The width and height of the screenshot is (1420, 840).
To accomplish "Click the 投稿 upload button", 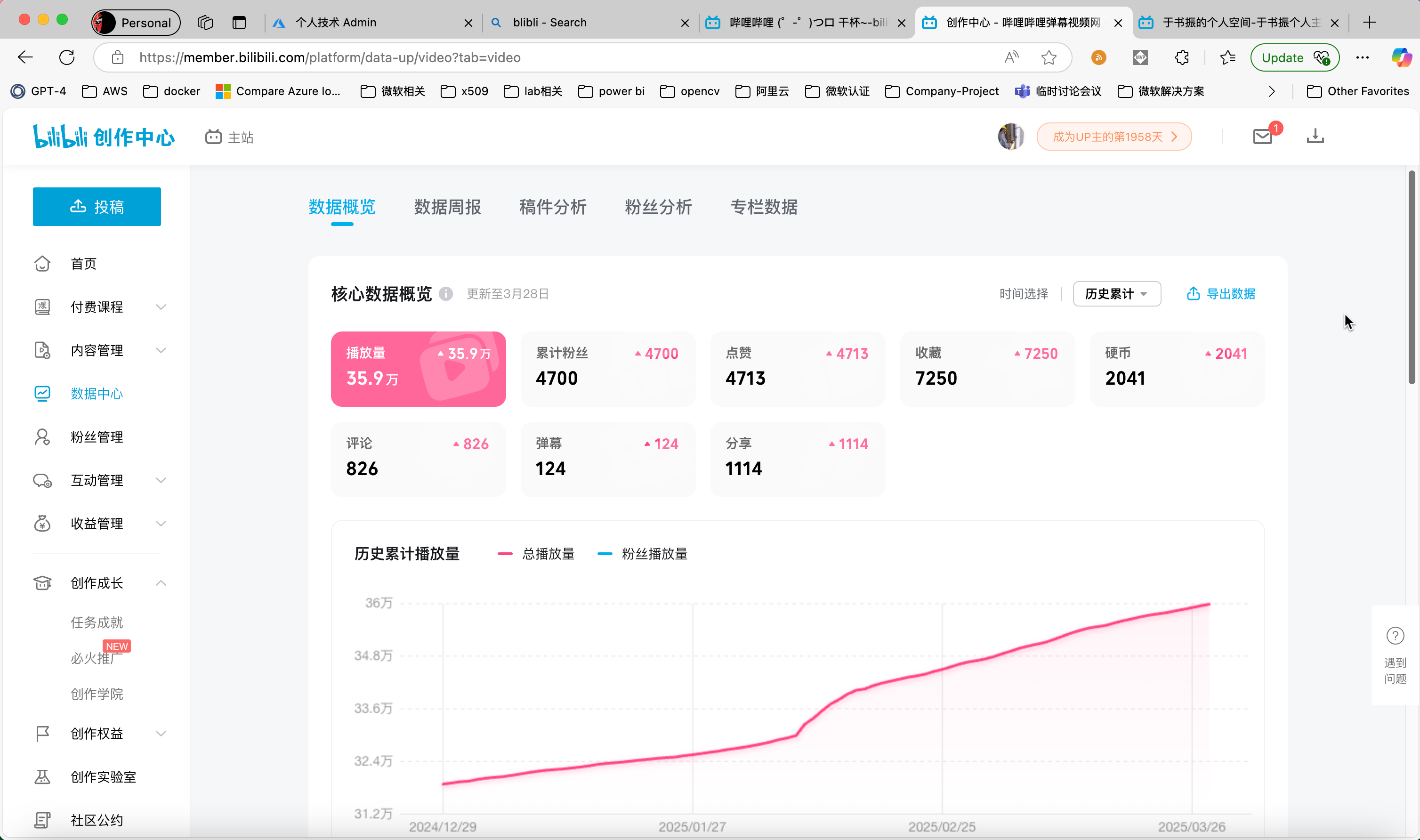I will pyautogui.click(x=97, y=207).
